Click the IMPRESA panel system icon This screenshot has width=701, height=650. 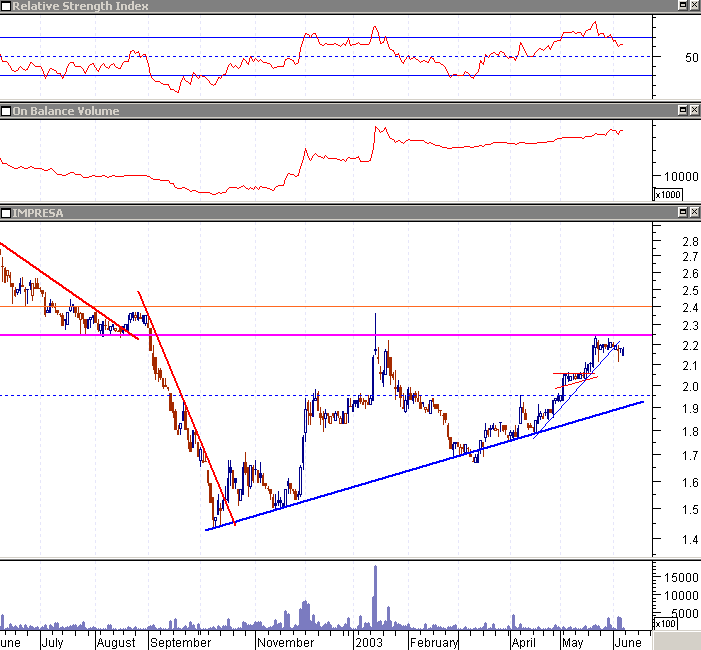6,213
